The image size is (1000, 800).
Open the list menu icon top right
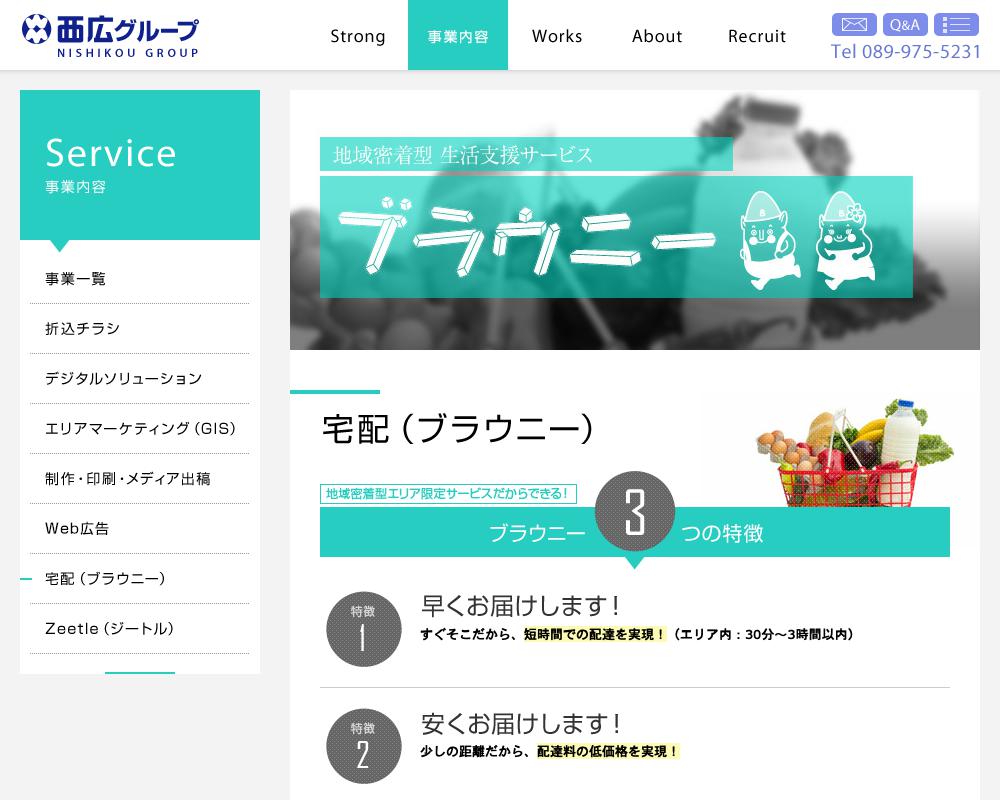pyautogui.click(x=956, y=24)
